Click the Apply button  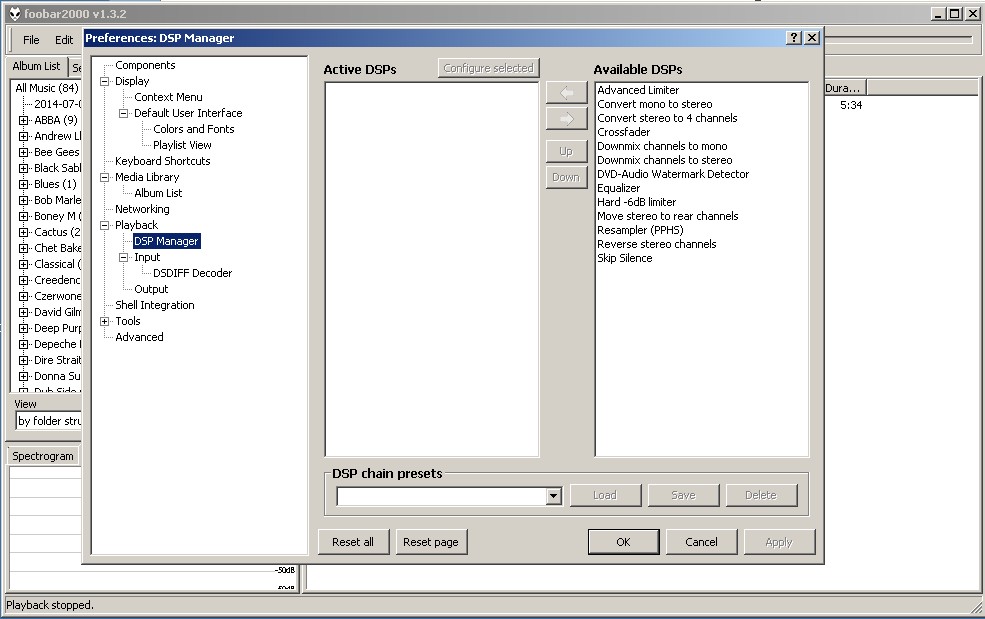[779, 542]
